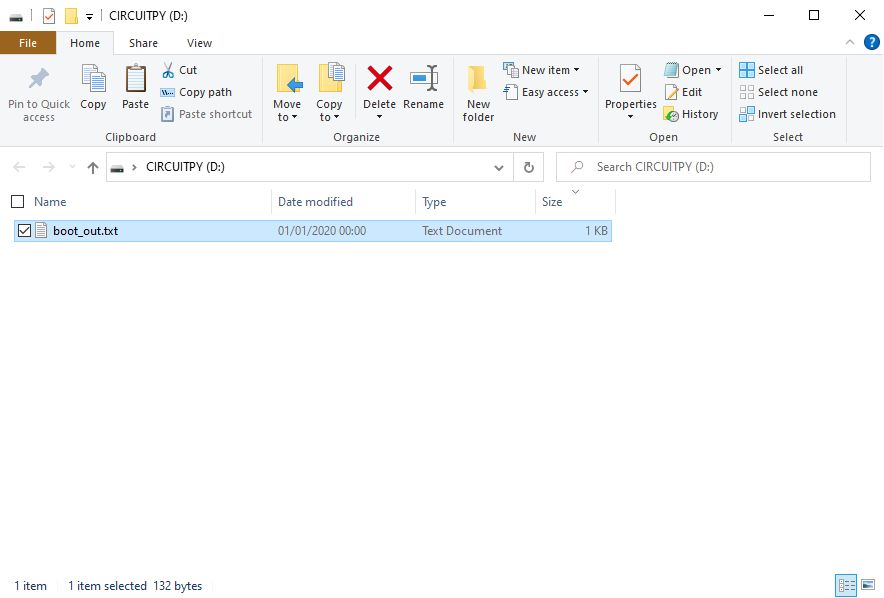
Task: Click the Paste clipboard icon
Action: 135,78
